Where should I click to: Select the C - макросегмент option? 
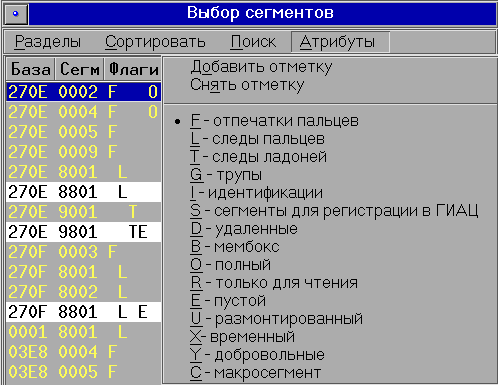pos(255,373)
